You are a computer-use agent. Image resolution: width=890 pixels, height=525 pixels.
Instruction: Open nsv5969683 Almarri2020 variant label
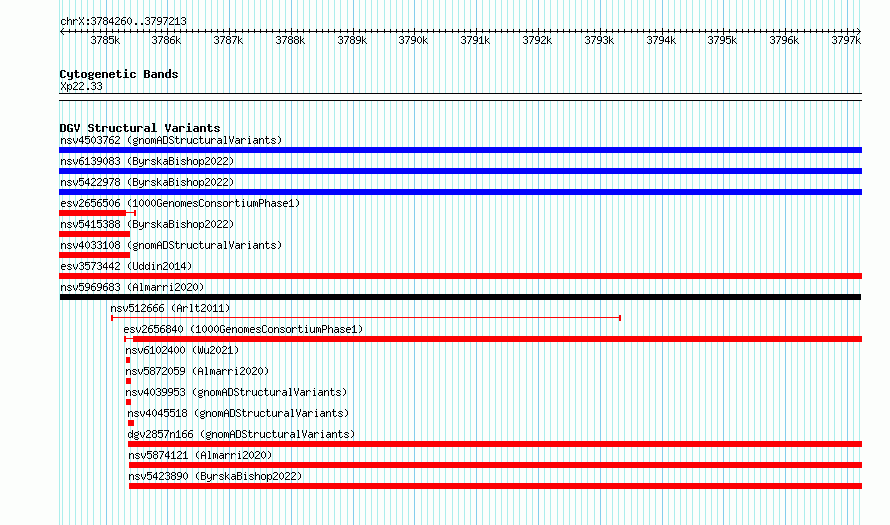(132, 287)
